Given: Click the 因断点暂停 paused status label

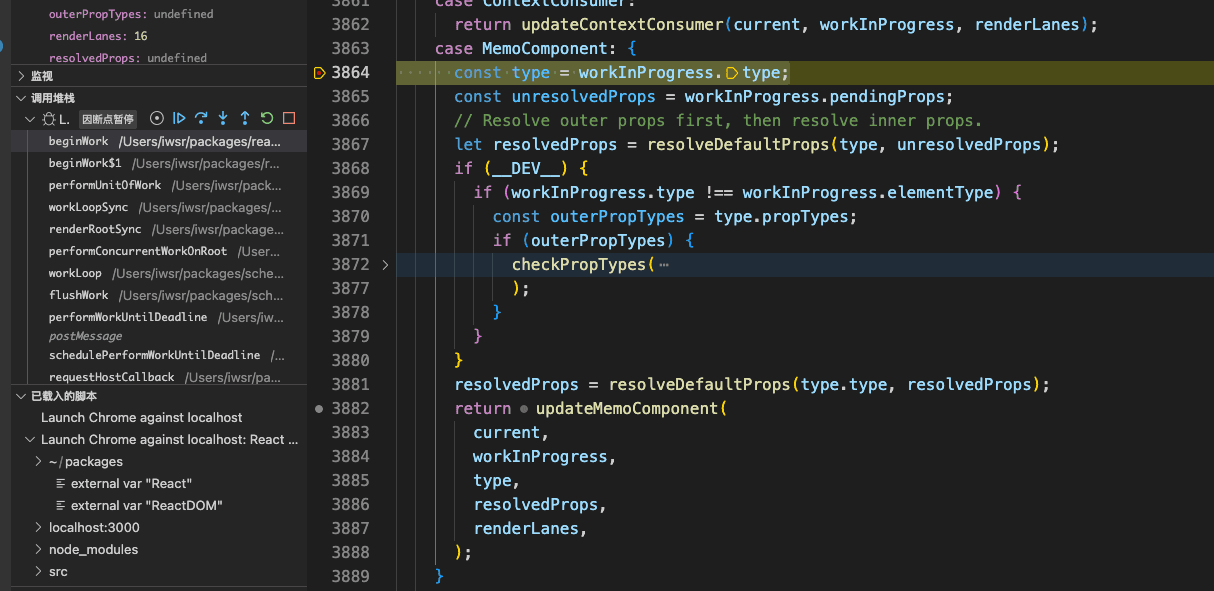Looking at the screenshot, I should [x=107, y=119].
